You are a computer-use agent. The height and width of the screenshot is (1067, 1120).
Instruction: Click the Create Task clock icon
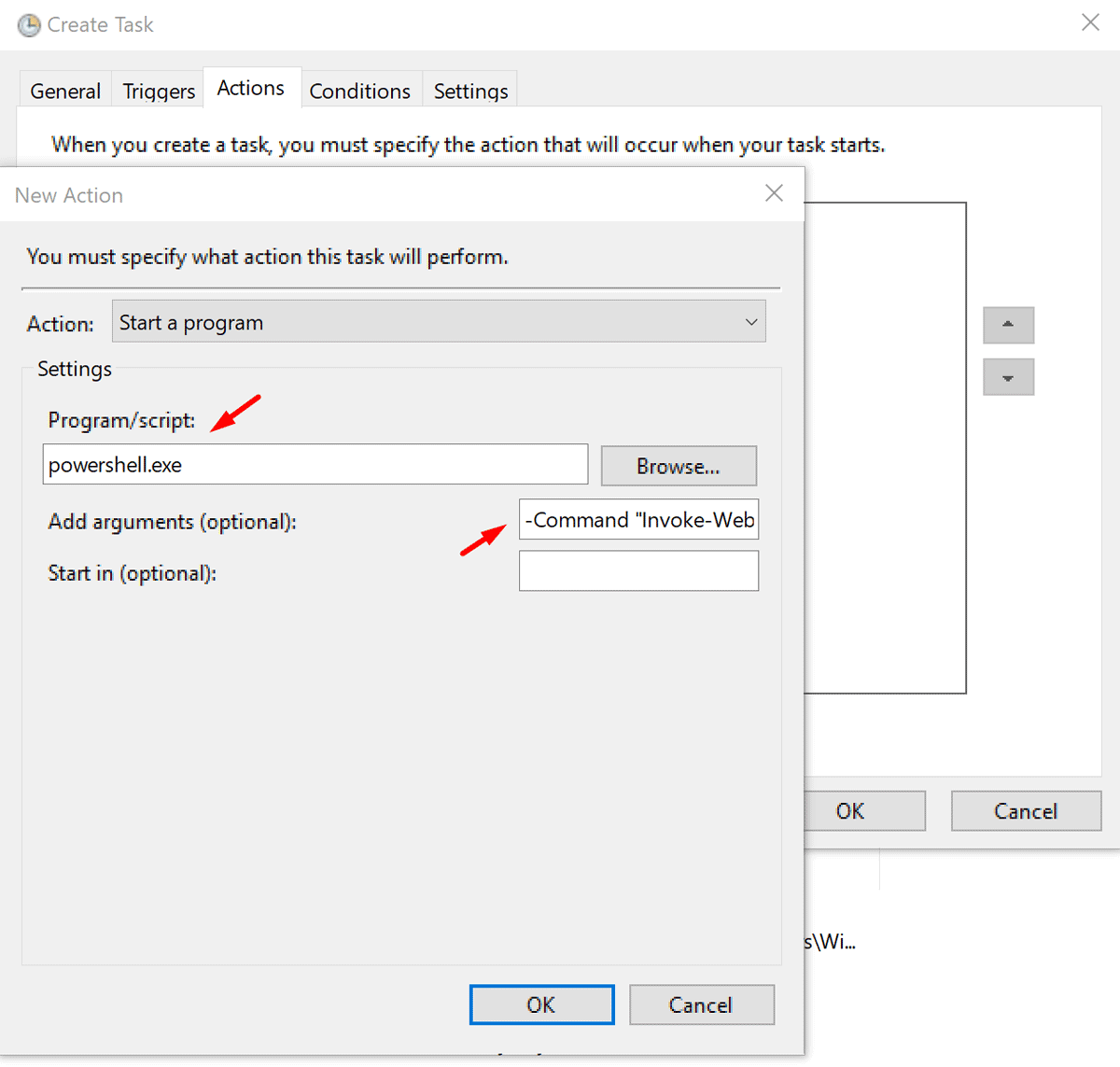coord(30,25)
